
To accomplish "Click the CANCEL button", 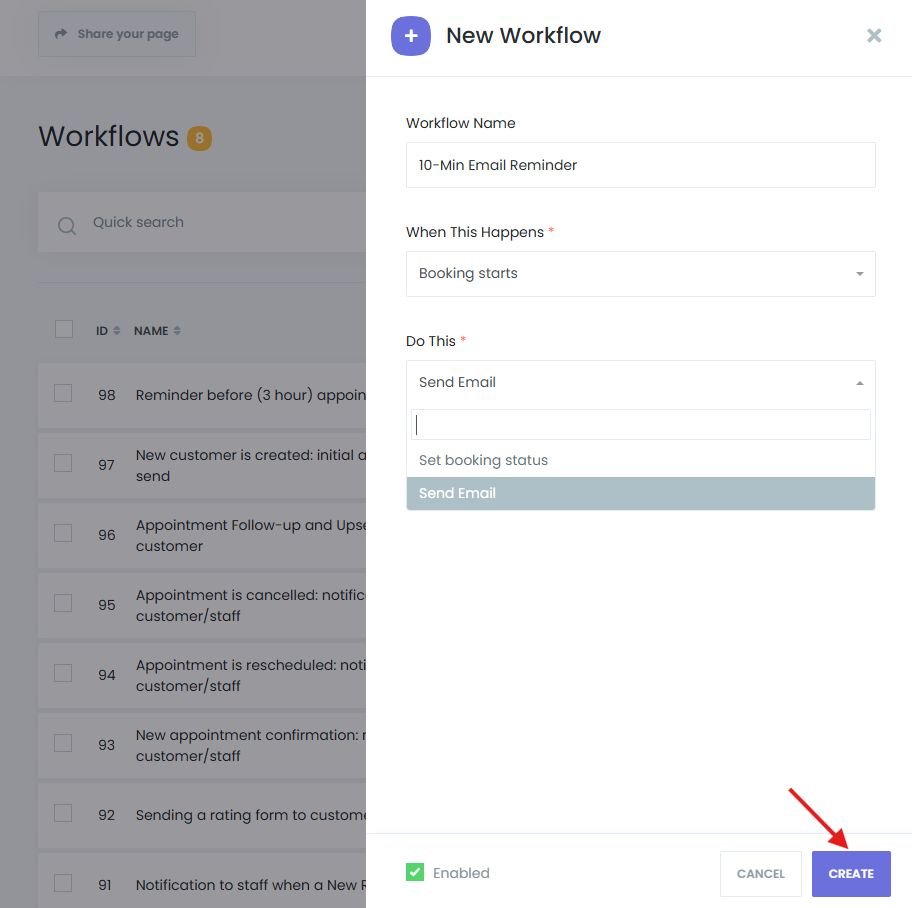I will click(760, 873).
